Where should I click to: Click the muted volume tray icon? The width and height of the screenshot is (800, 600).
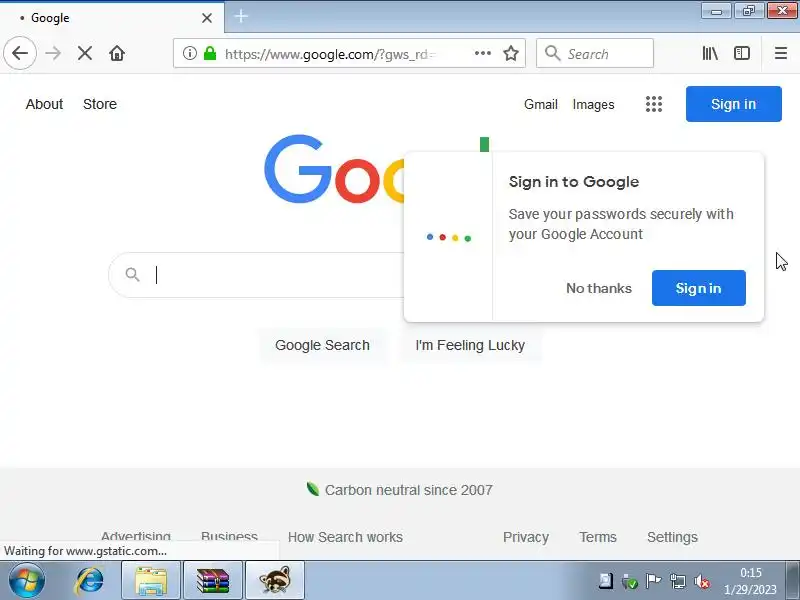click(702, 581)
